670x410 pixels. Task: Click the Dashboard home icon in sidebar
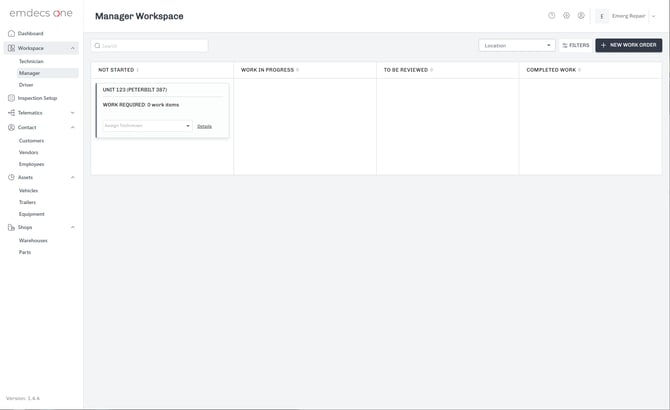tap(11, 33)
